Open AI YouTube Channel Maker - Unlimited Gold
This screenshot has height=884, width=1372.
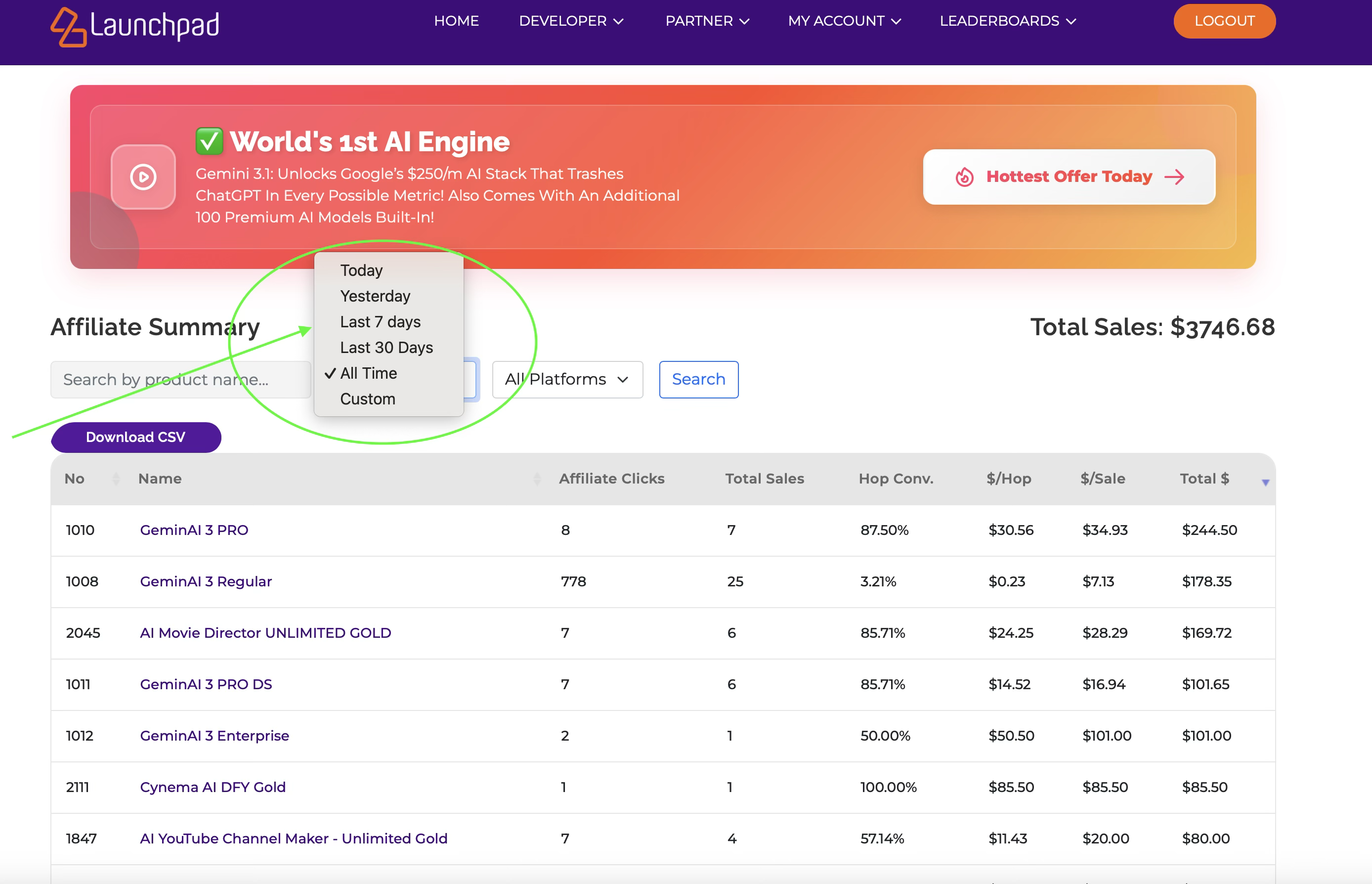click(x=294, y=839)
